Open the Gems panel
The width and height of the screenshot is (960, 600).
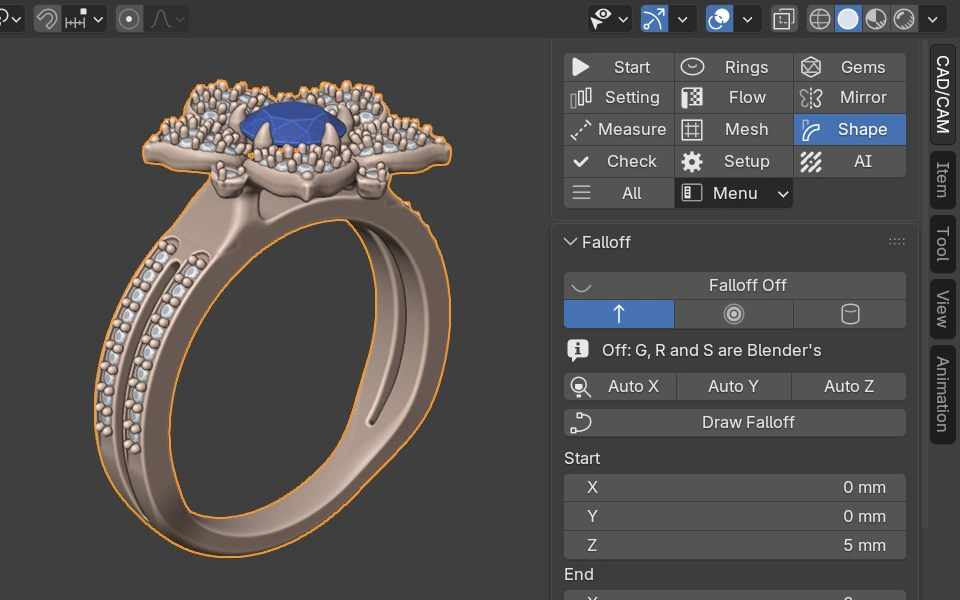click(850, 67)
